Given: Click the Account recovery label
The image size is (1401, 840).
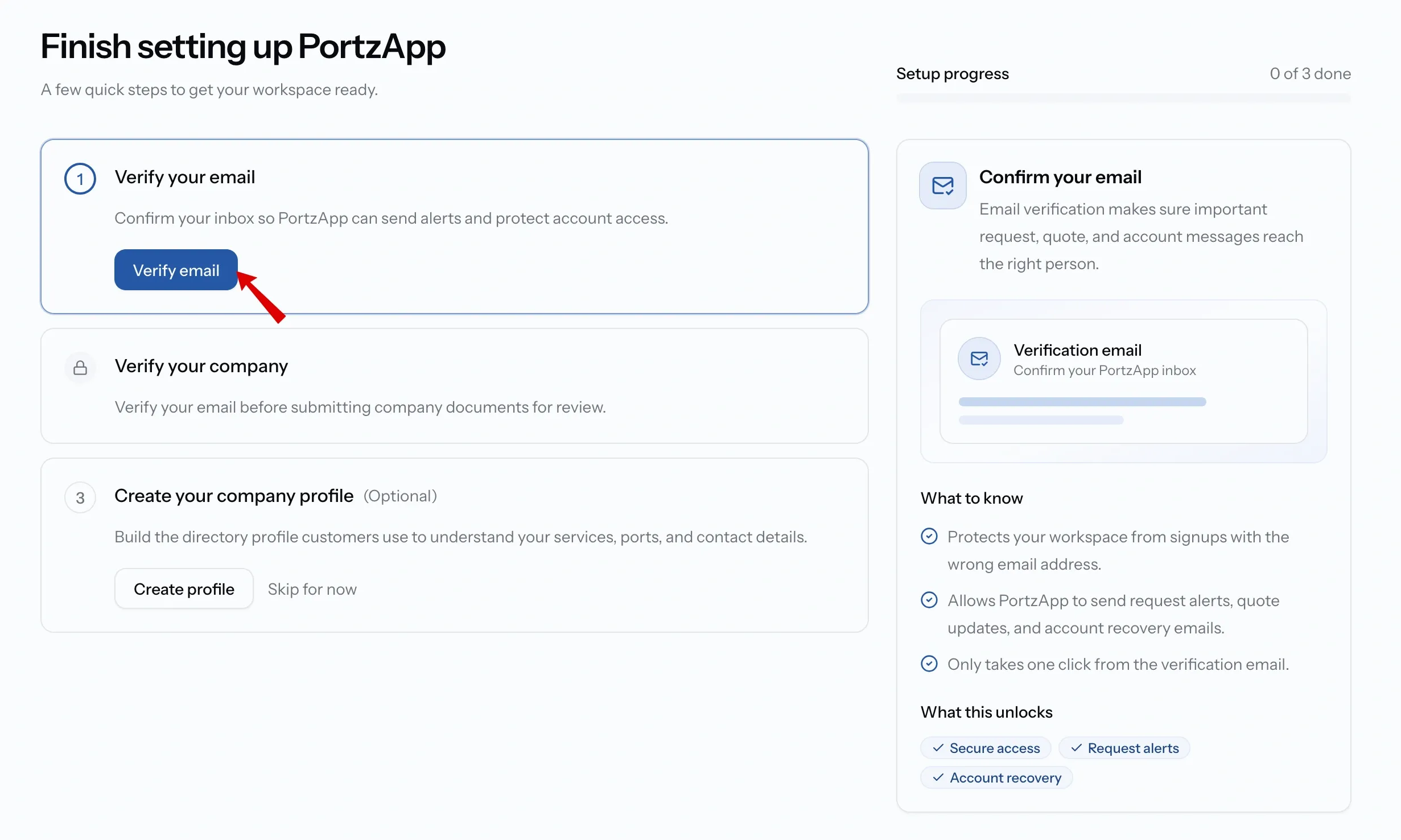Looking at the screenshot, I should pyautogui.click(x=1006, y=777).
